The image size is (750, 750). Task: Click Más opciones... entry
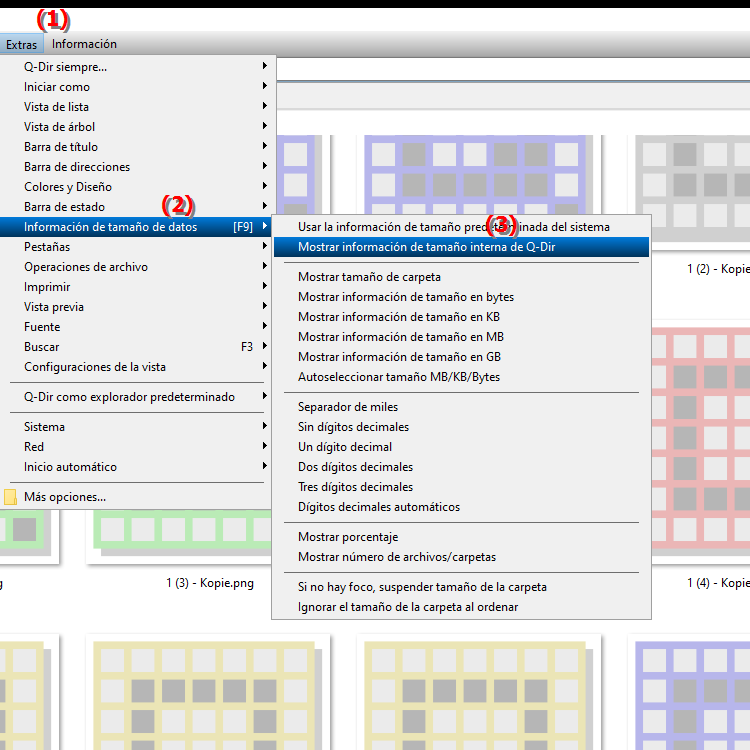point(137,497)
